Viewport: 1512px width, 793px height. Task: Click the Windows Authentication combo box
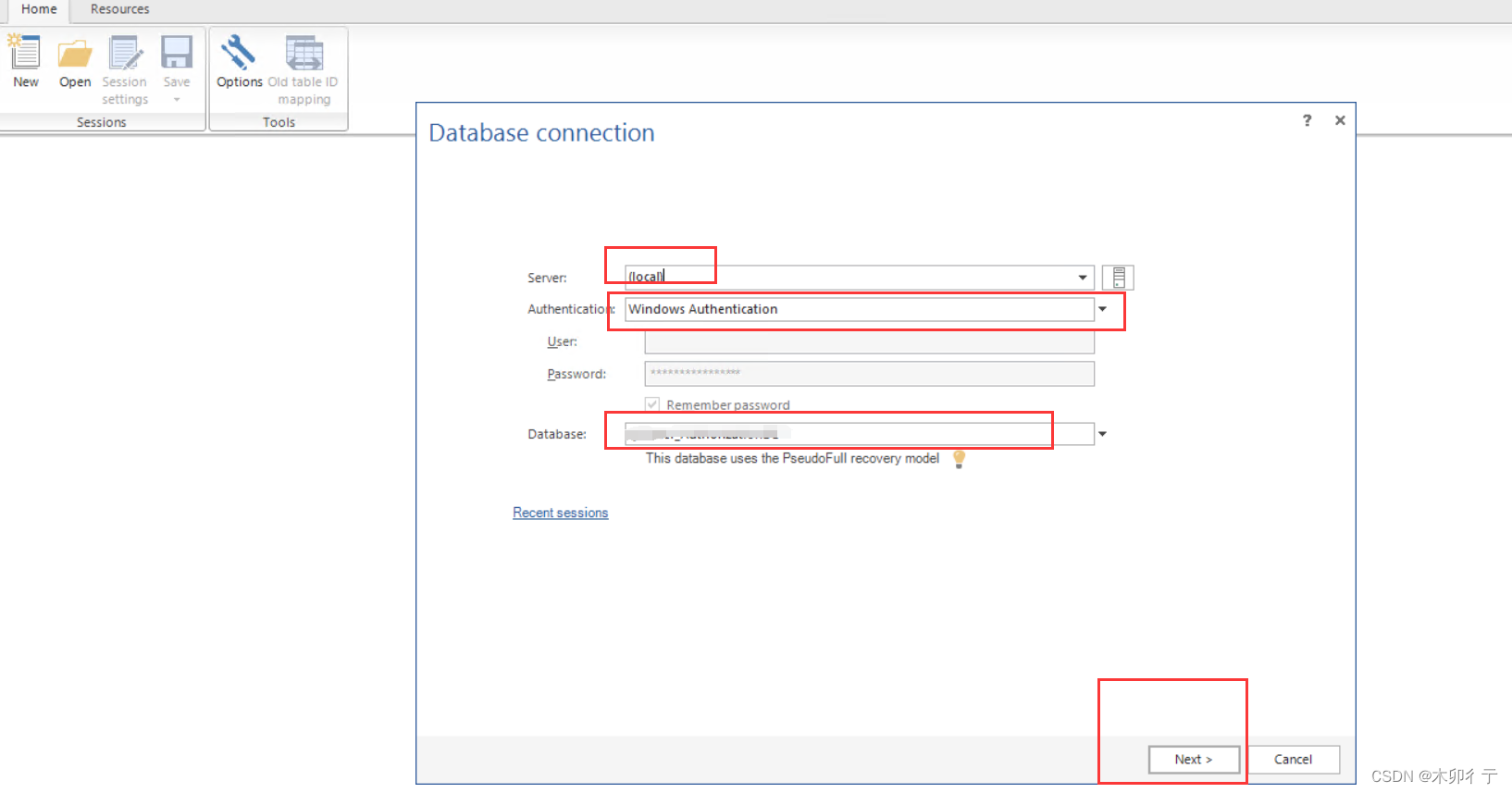coord(860,309)
